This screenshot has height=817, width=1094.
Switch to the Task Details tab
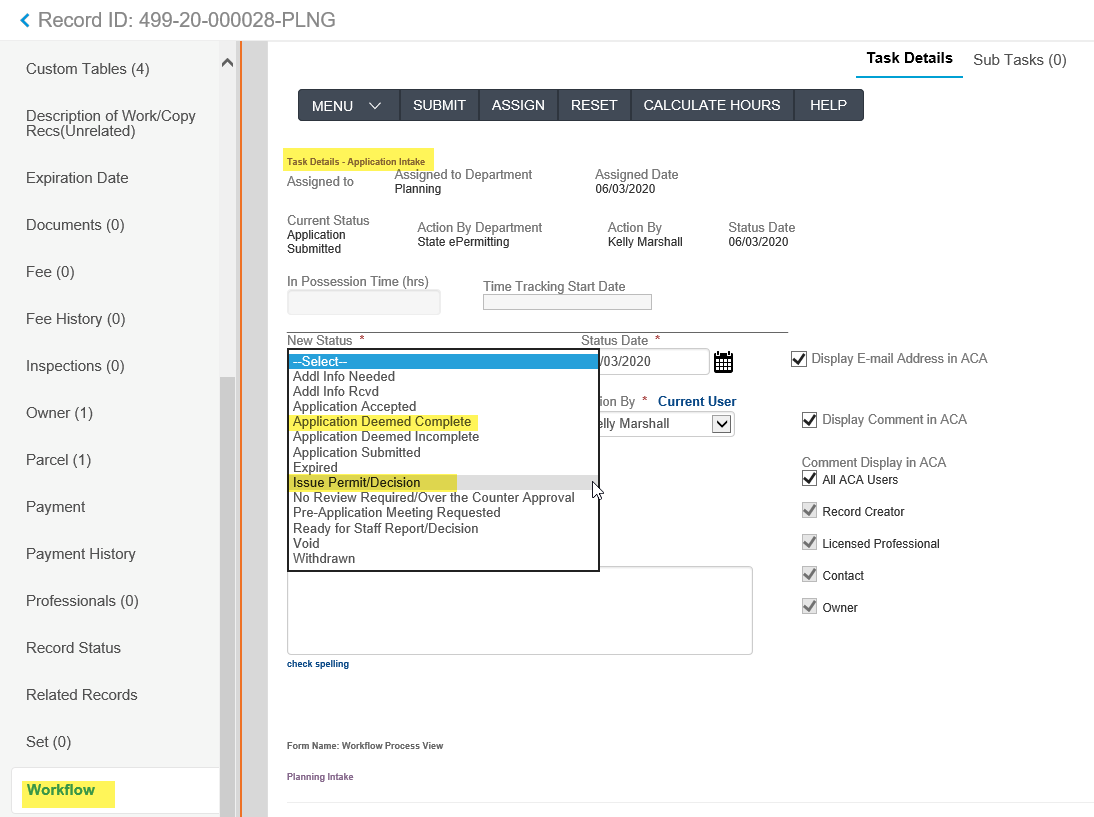pos(909,59)
